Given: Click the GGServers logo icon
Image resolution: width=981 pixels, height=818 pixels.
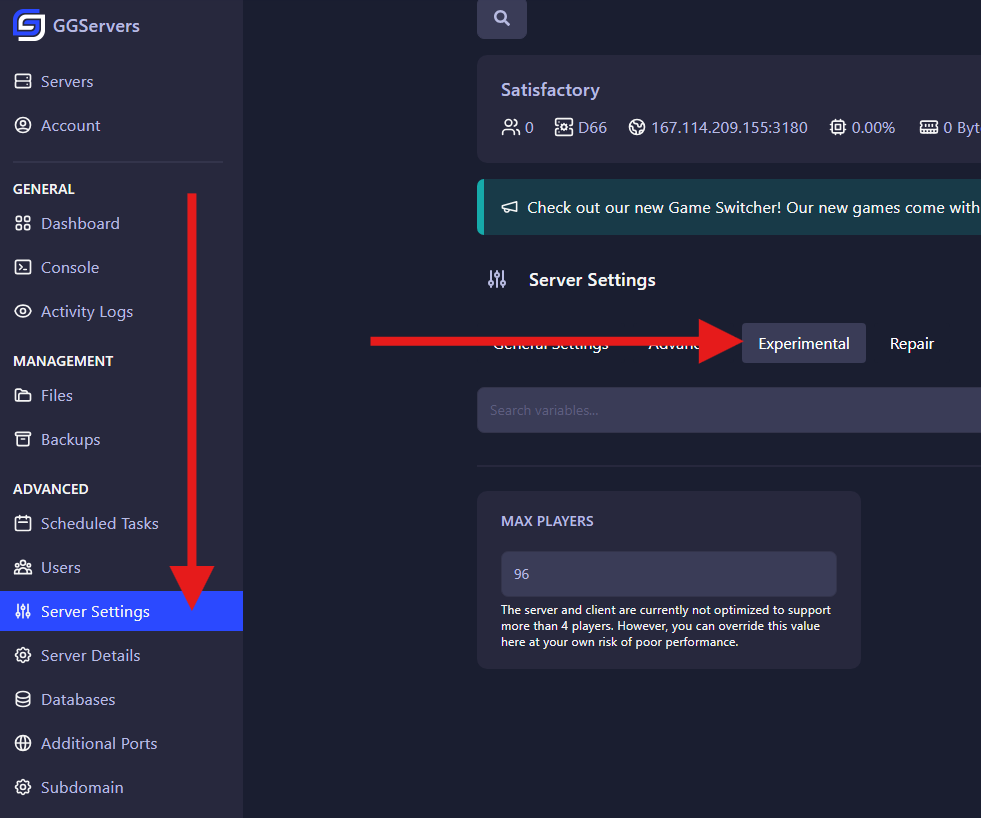Looking at the screenshot, I should click(28, 25).
